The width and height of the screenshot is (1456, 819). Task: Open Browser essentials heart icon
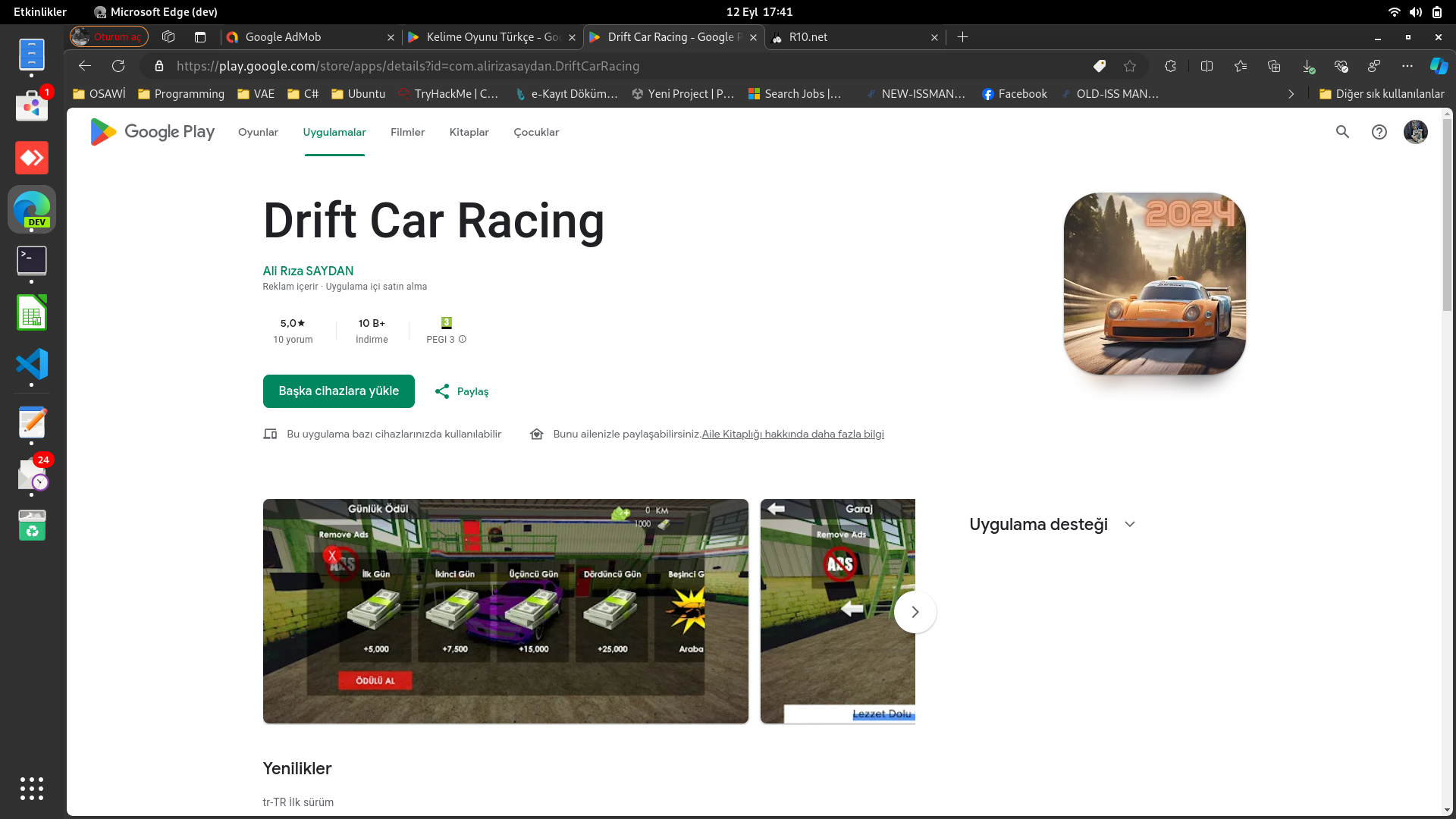pyautogui.click(x=1341, y=66)
